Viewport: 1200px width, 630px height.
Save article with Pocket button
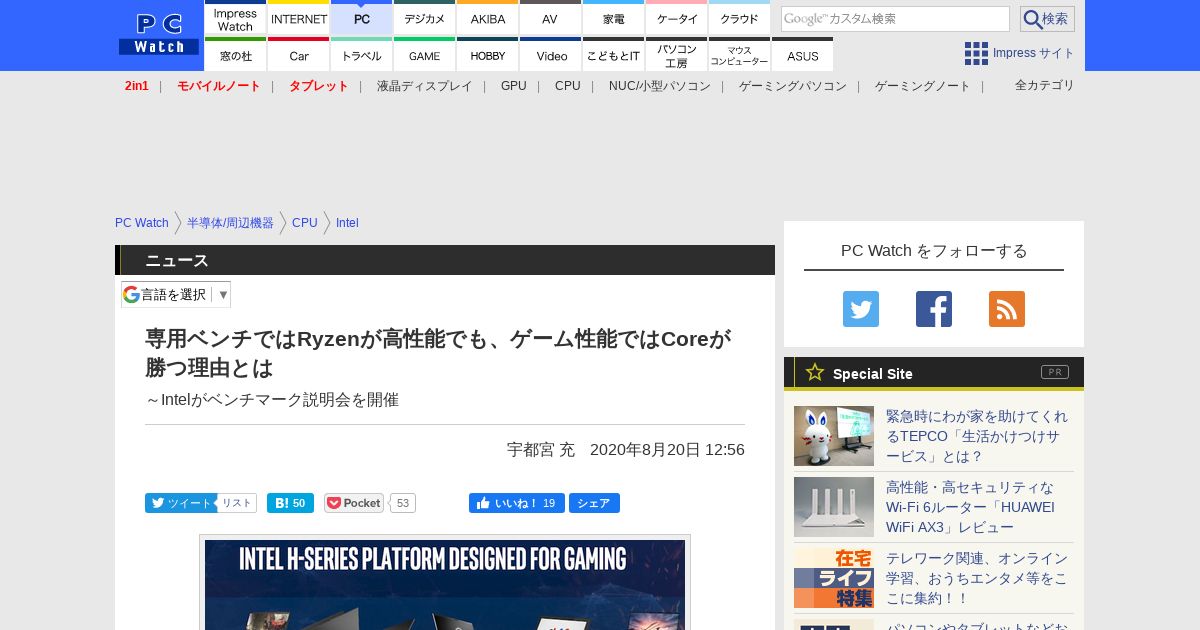pos(354,503)
